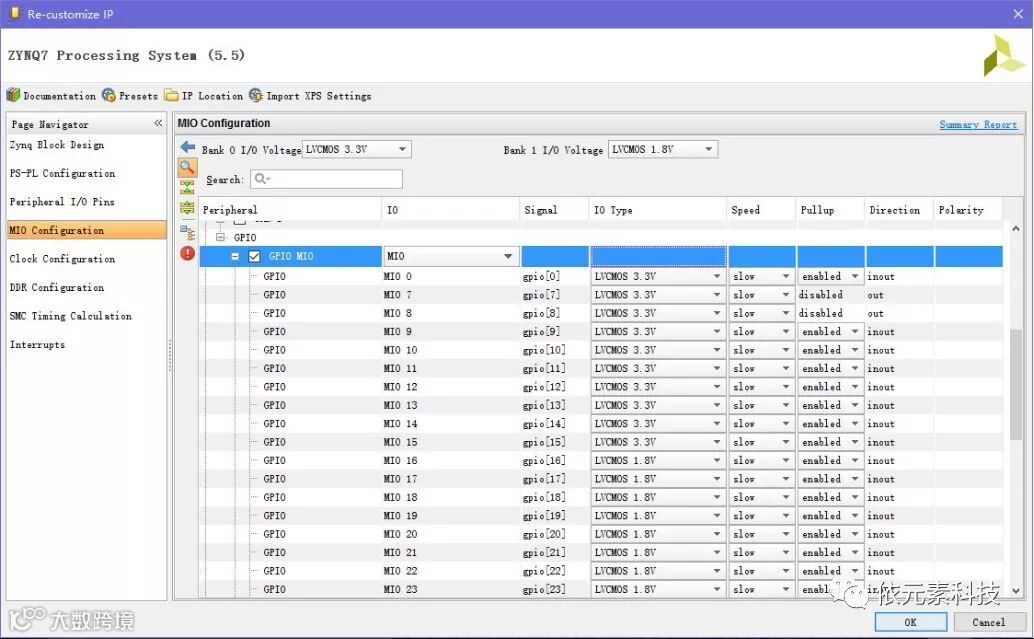This screenshot has width=1034, height=639.
Task: Click the Direction column header
Action: pyautogui.click(x=899, y=210)
